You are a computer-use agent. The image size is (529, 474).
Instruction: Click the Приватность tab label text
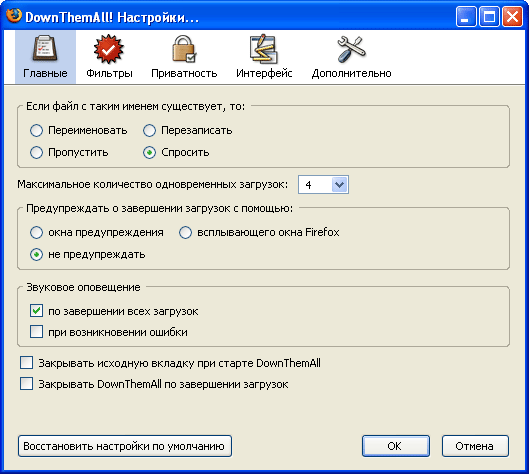[x=184, y=74]
